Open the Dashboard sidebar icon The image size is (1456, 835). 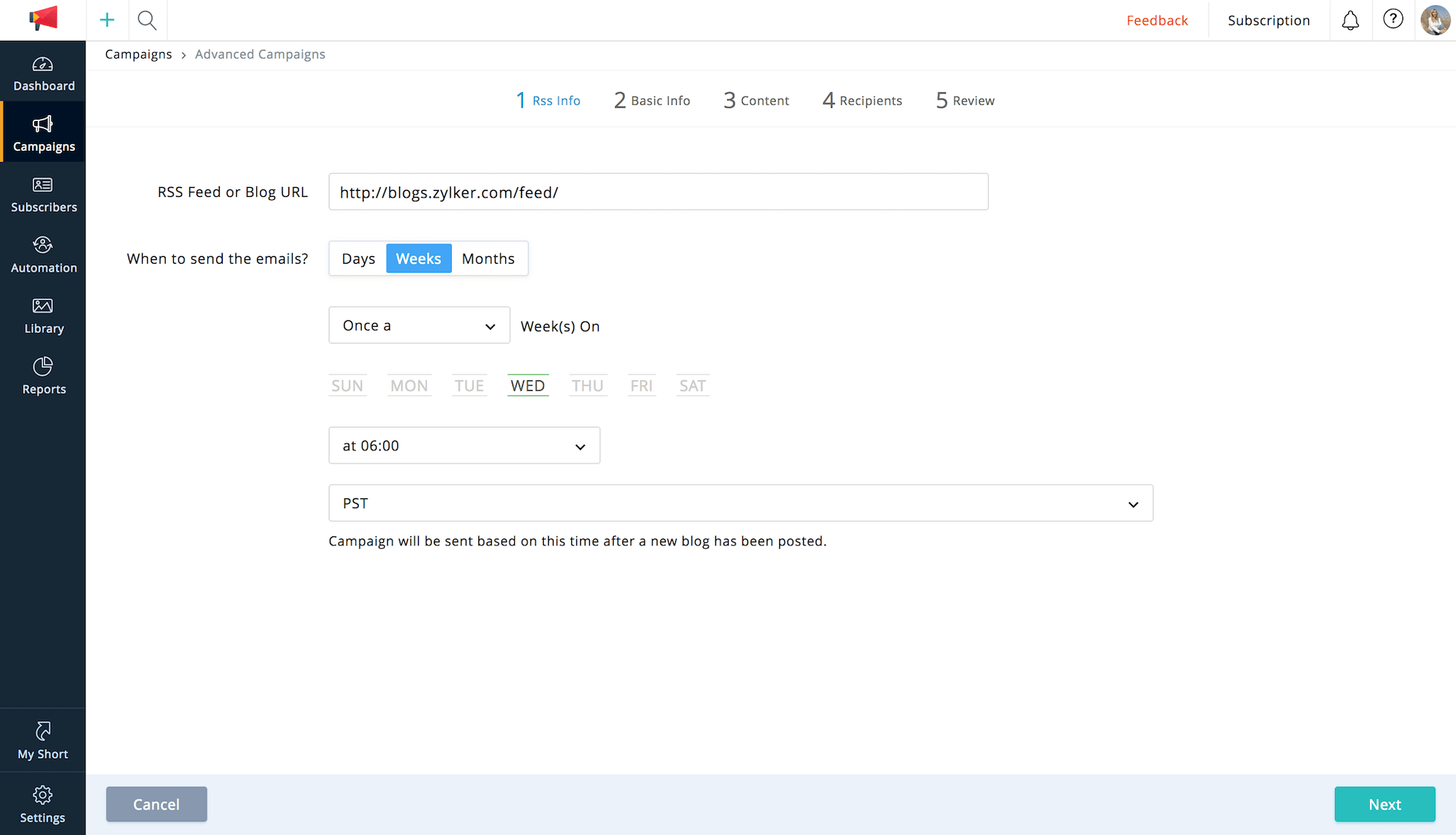tap(43, 74)
